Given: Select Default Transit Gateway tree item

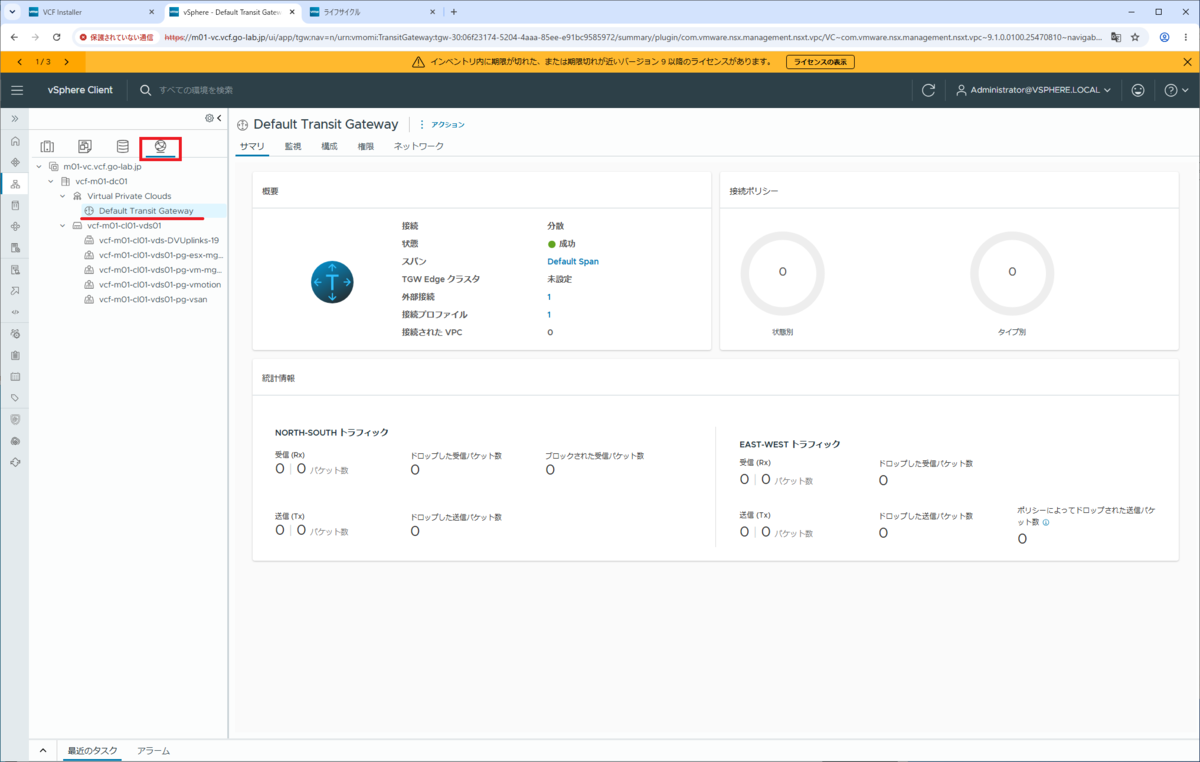Looking at the screenshot, I should pos(146,211).
